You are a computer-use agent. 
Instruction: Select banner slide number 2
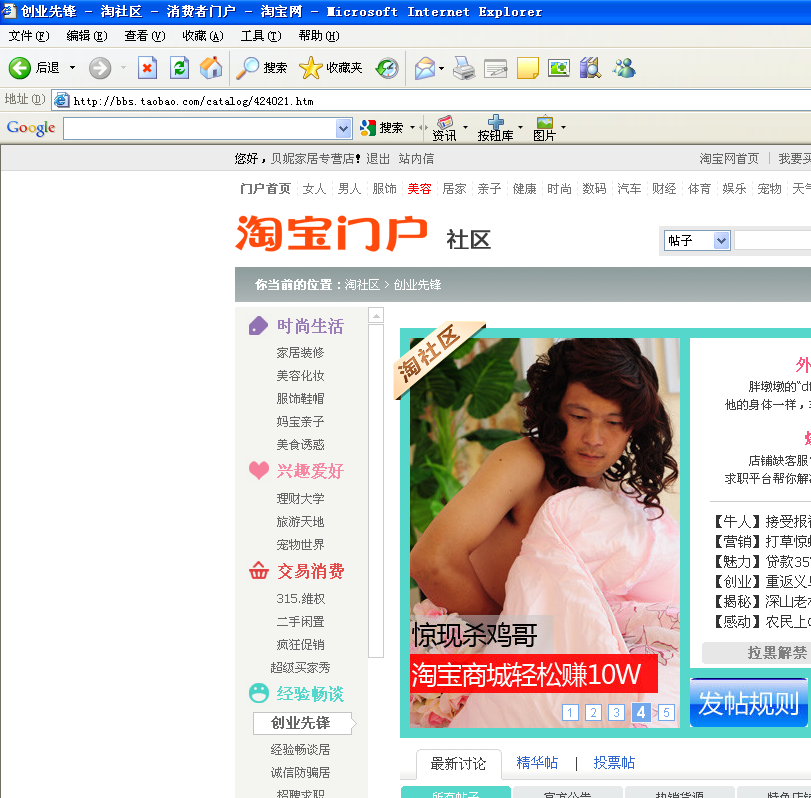(593, 713)
